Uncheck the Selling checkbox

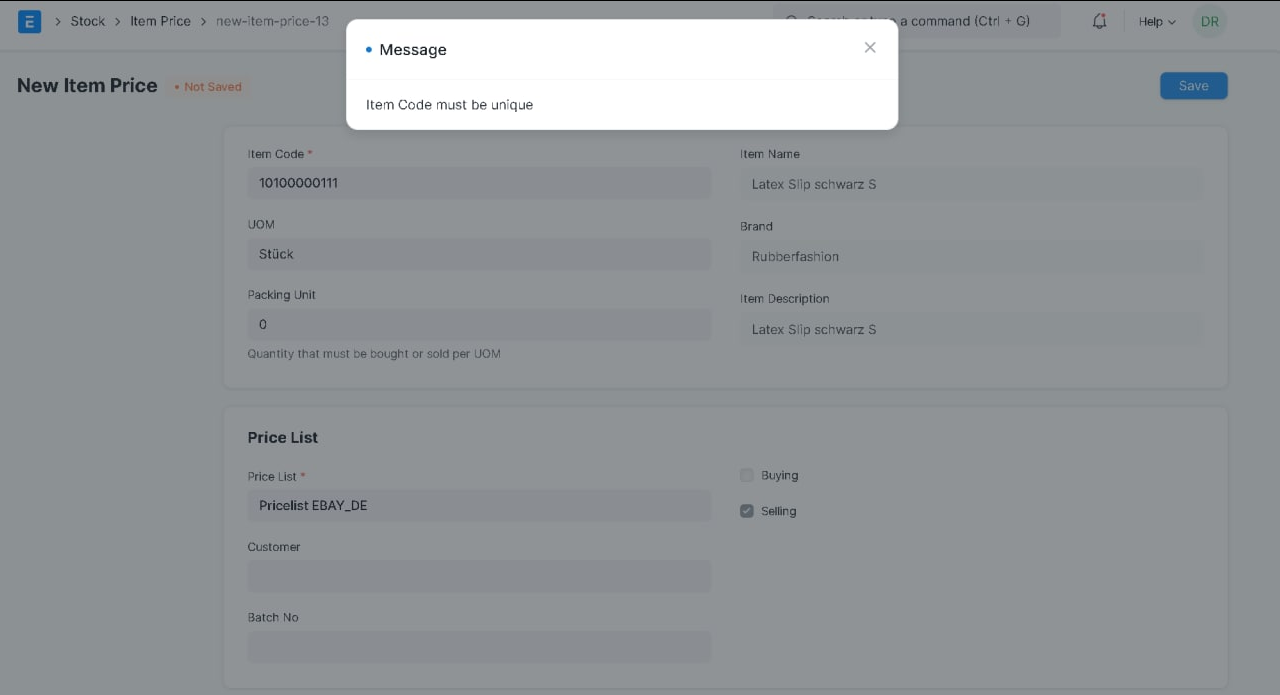pos(747,510)
